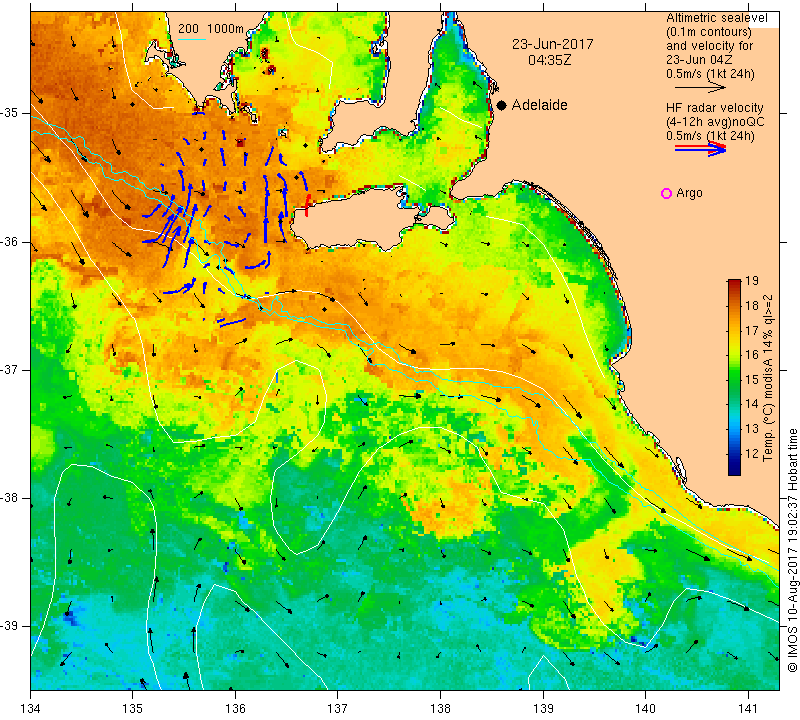Click the longitude label 138
Image resolution: width=800 pixels, height=720 pixels.
[x=440, y=708]
